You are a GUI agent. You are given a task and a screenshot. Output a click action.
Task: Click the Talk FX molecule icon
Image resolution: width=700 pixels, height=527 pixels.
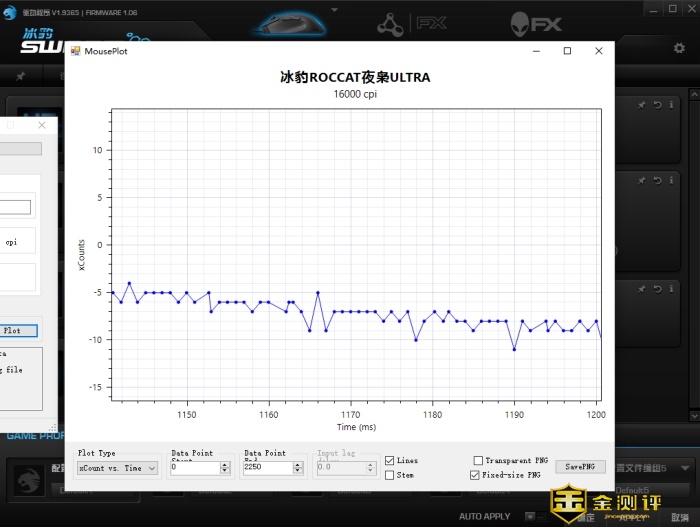click(x=390, y=24)
